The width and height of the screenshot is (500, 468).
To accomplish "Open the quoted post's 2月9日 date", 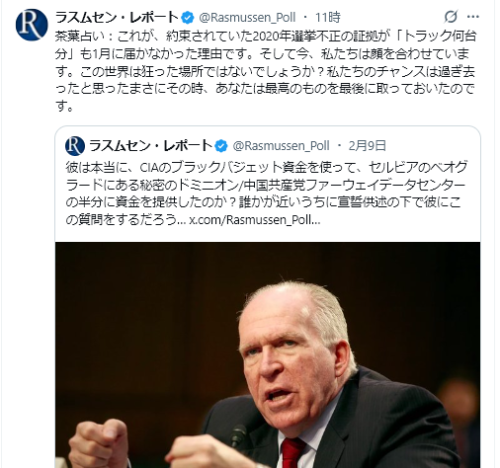I will [367, 146].
